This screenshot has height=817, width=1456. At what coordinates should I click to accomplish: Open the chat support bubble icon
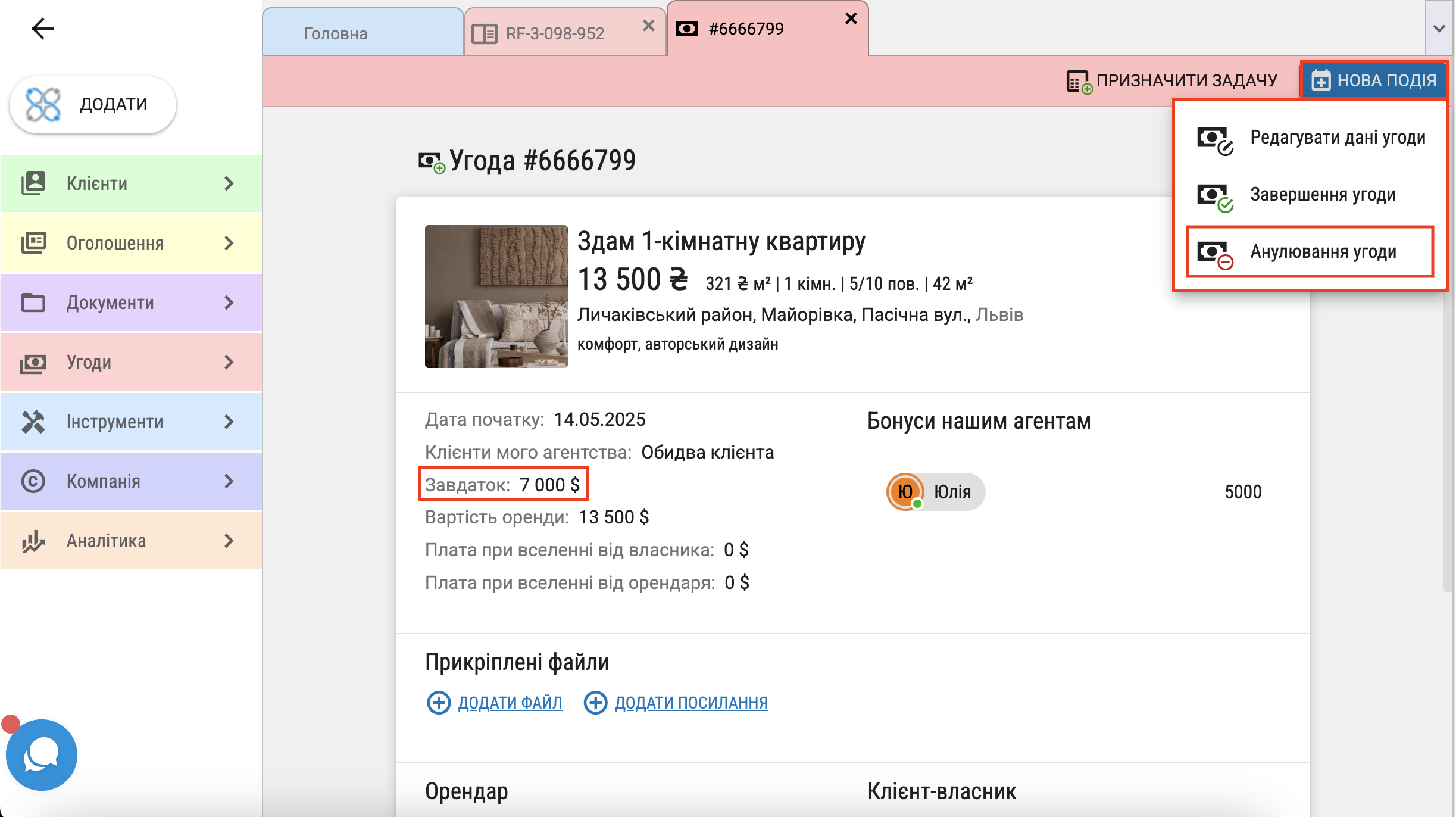click(41, 754)
